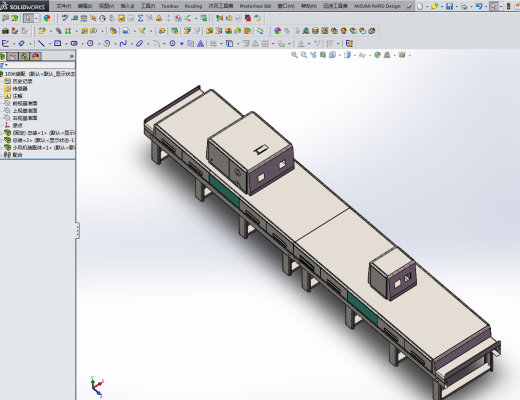Open the PhotoView 360 menu
The image size is (520, 400).
click(x=255, y=6)
